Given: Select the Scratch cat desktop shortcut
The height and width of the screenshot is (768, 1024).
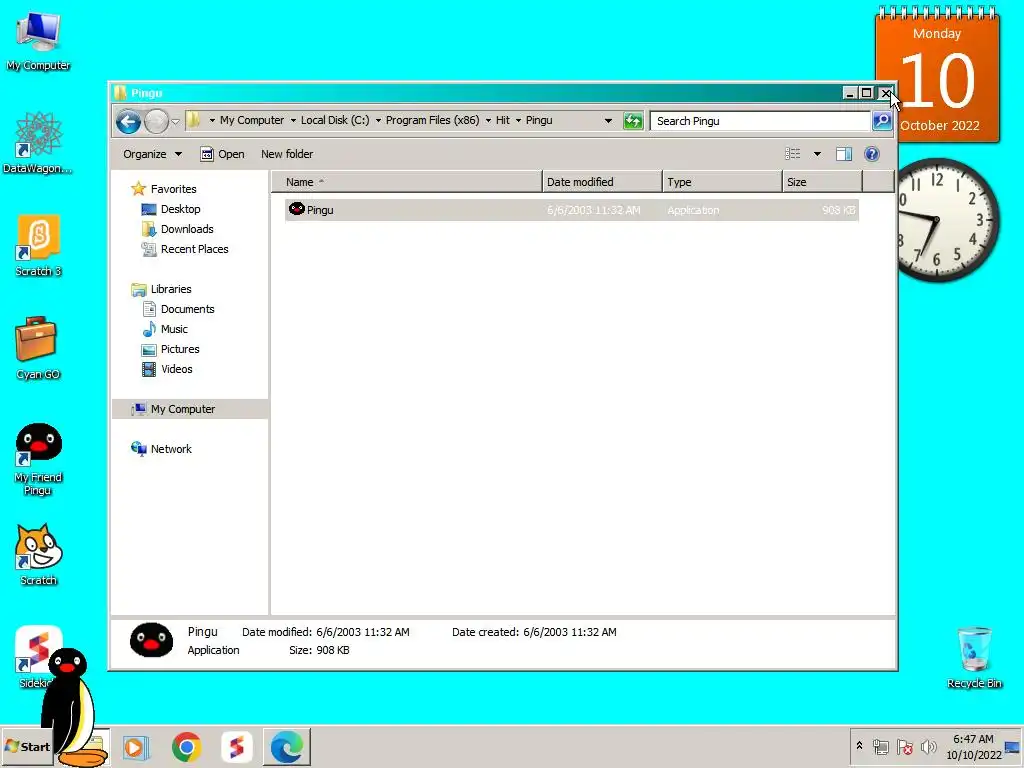Looking at the screenshot, I should point(38,554).
